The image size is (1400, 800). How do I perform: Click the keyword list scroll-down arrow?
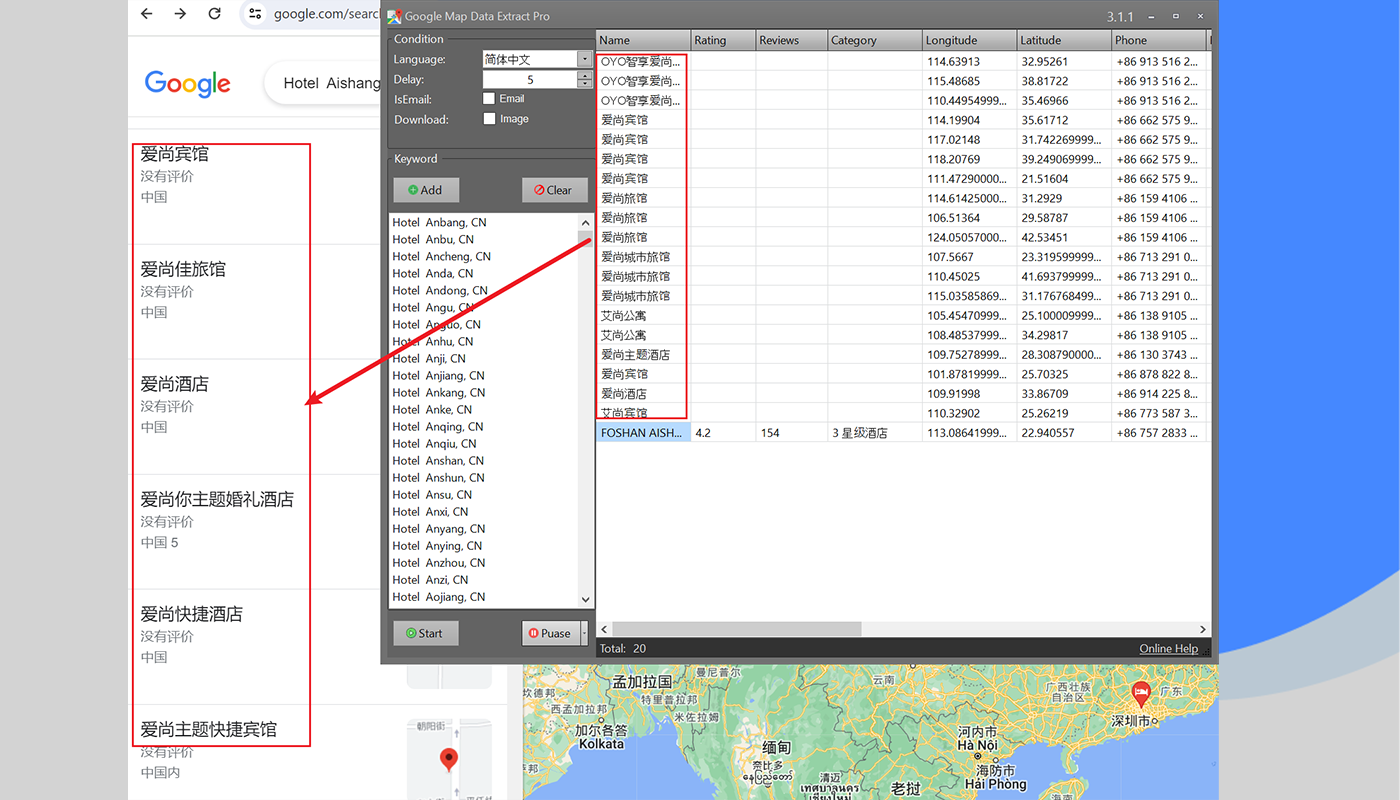tap(586, 599)
